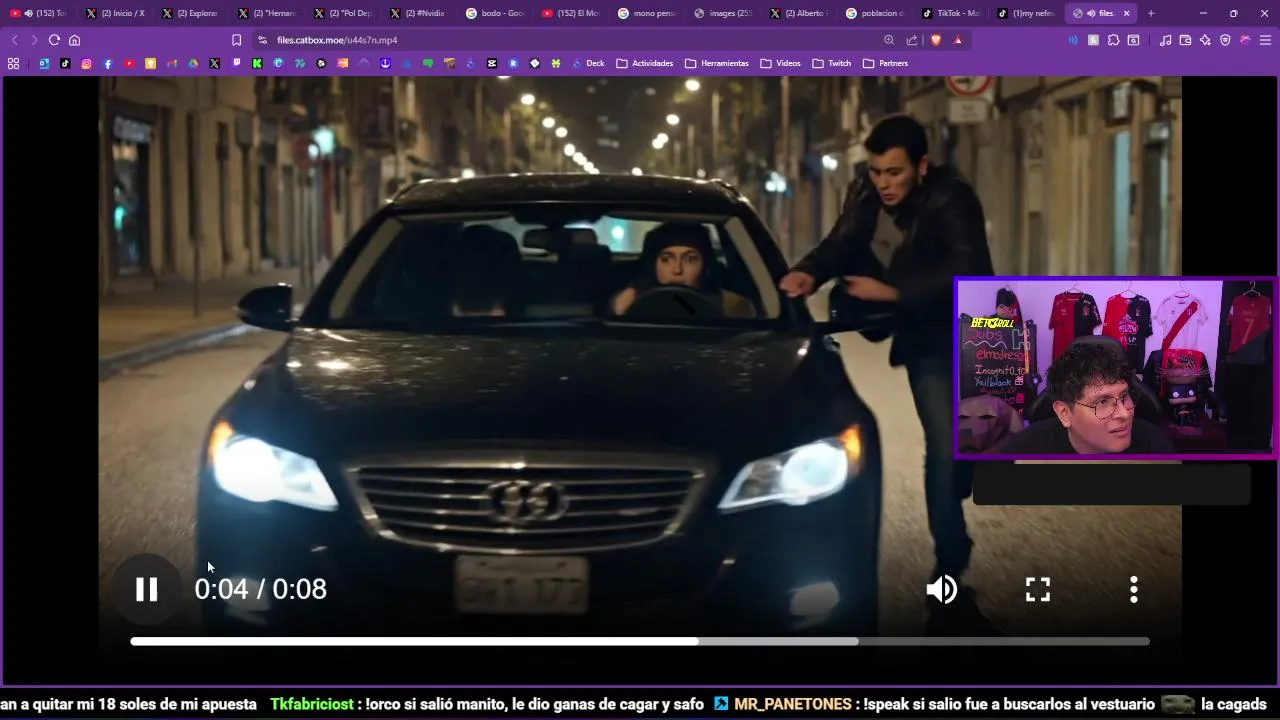
Task: Click the 0:04 / 0:08 time display
Action: pos(260,589)
